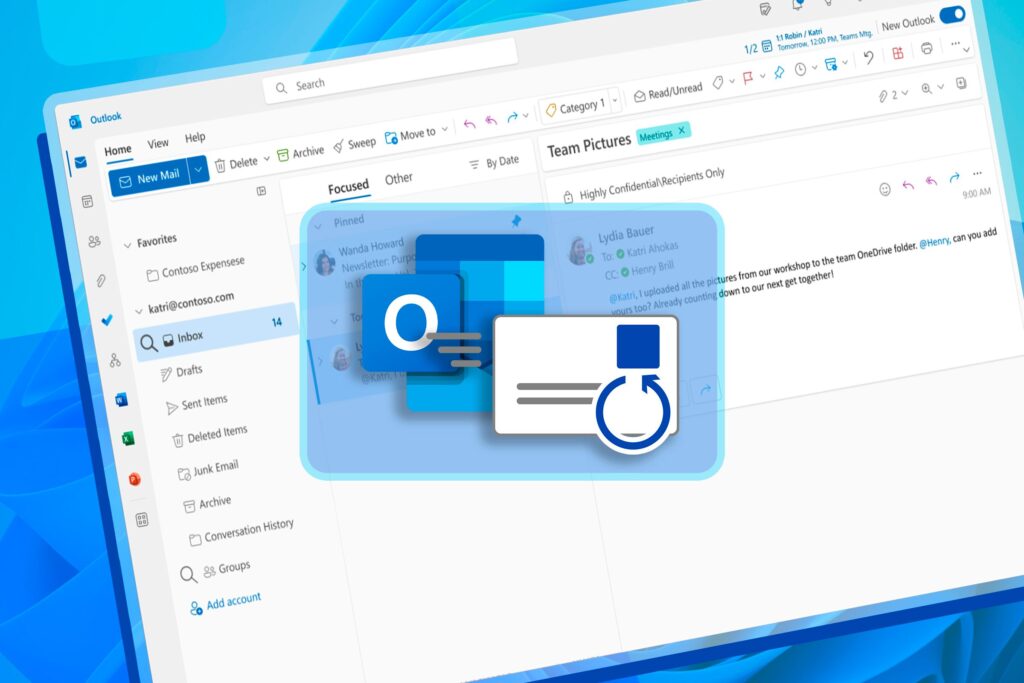Open the View menu

(157, 142)
